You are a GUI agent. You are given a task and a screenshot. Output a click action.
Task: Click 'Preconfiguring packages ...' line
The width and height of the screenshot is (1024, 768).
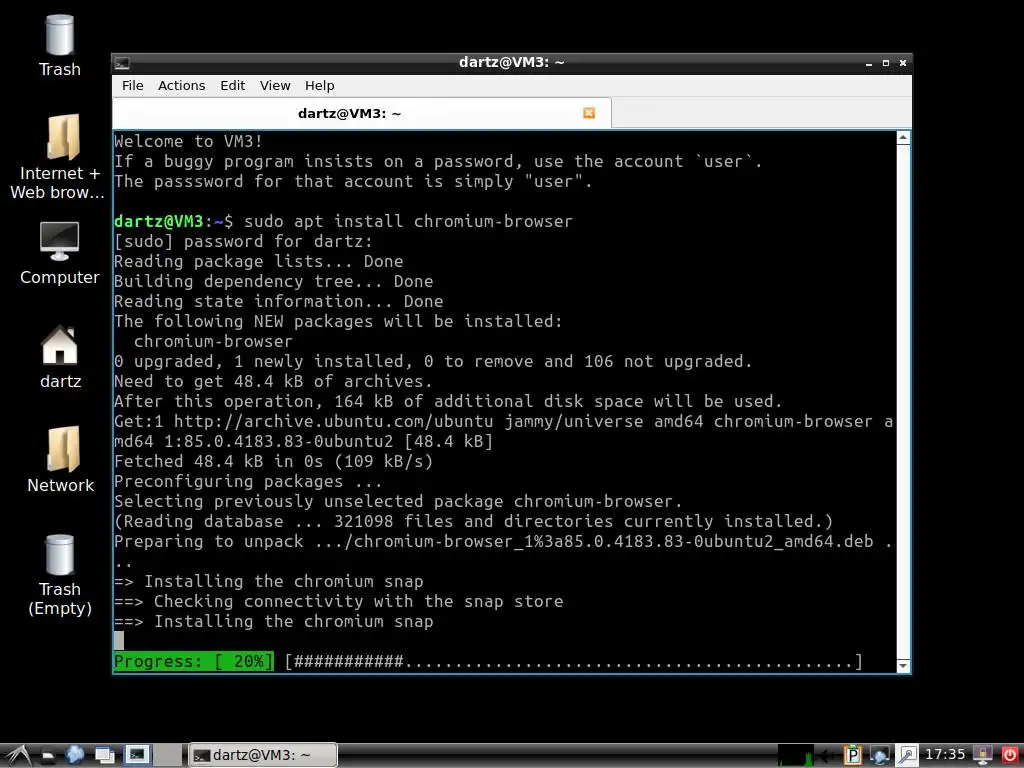tap(248, 481)
